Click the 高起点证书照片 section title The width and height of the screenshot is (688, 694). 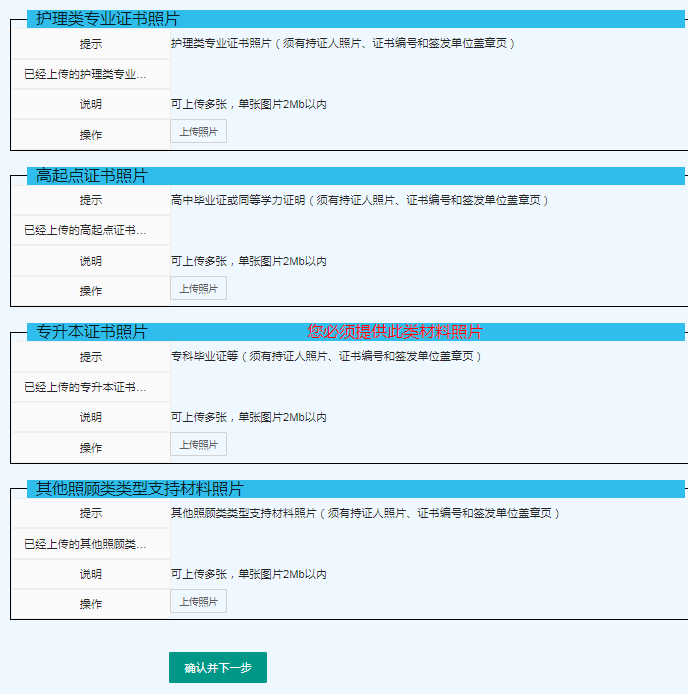click(91, 176)
